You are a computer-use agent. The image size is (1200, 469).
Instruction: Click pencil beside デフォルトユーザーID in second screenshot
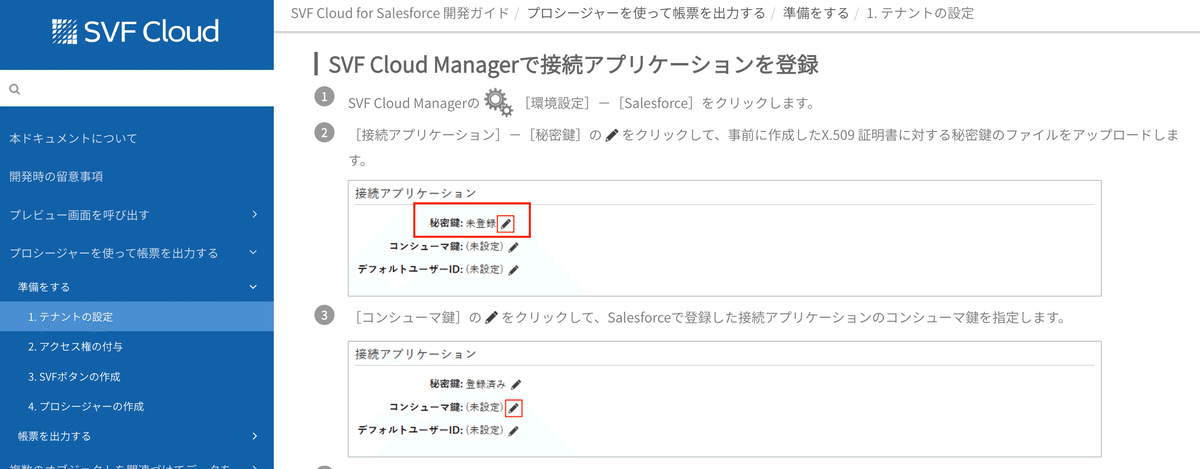pos(513,431)
